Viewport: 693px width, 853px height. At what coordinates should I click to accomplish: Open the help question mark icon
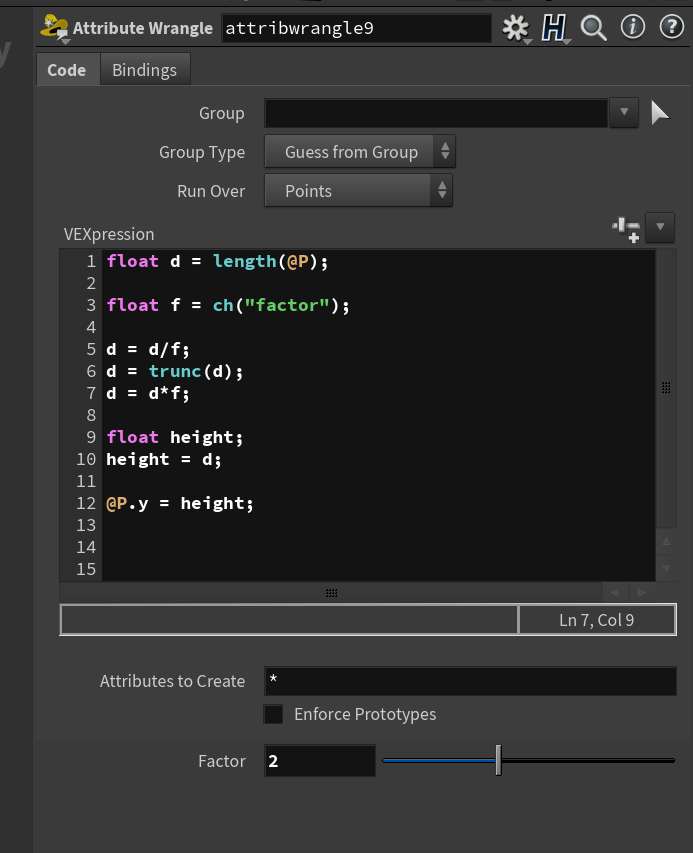[672, 27]
